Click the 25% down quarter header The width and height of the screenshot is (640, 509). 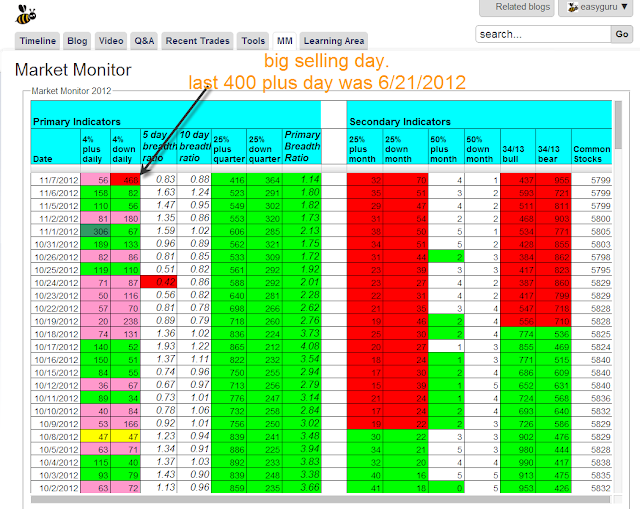pos(264,147)
